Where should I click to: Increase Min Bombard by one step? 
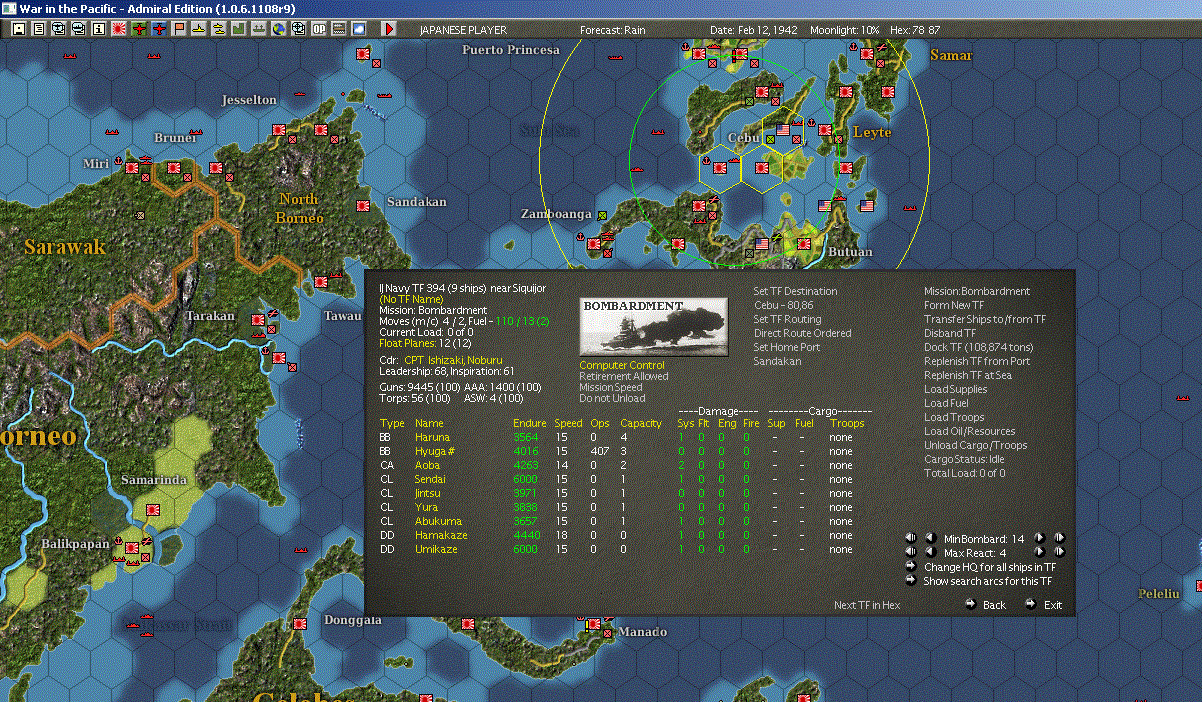(x=1040, y=538)
